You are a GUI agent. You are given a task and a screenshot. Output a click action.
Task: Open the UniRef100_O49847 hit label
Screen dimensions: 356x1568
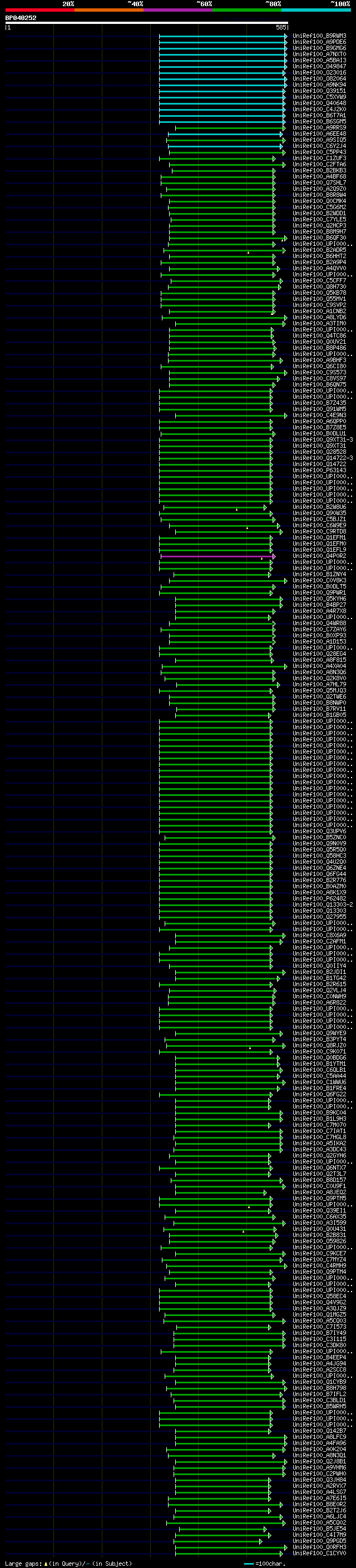[x=319, y=66]
